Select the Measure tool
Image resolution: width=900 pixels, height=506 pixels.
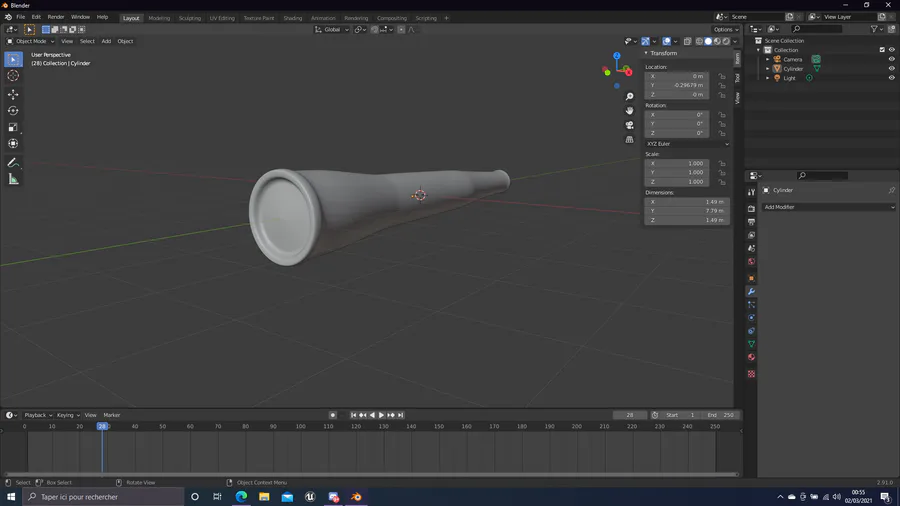[13, 180]
